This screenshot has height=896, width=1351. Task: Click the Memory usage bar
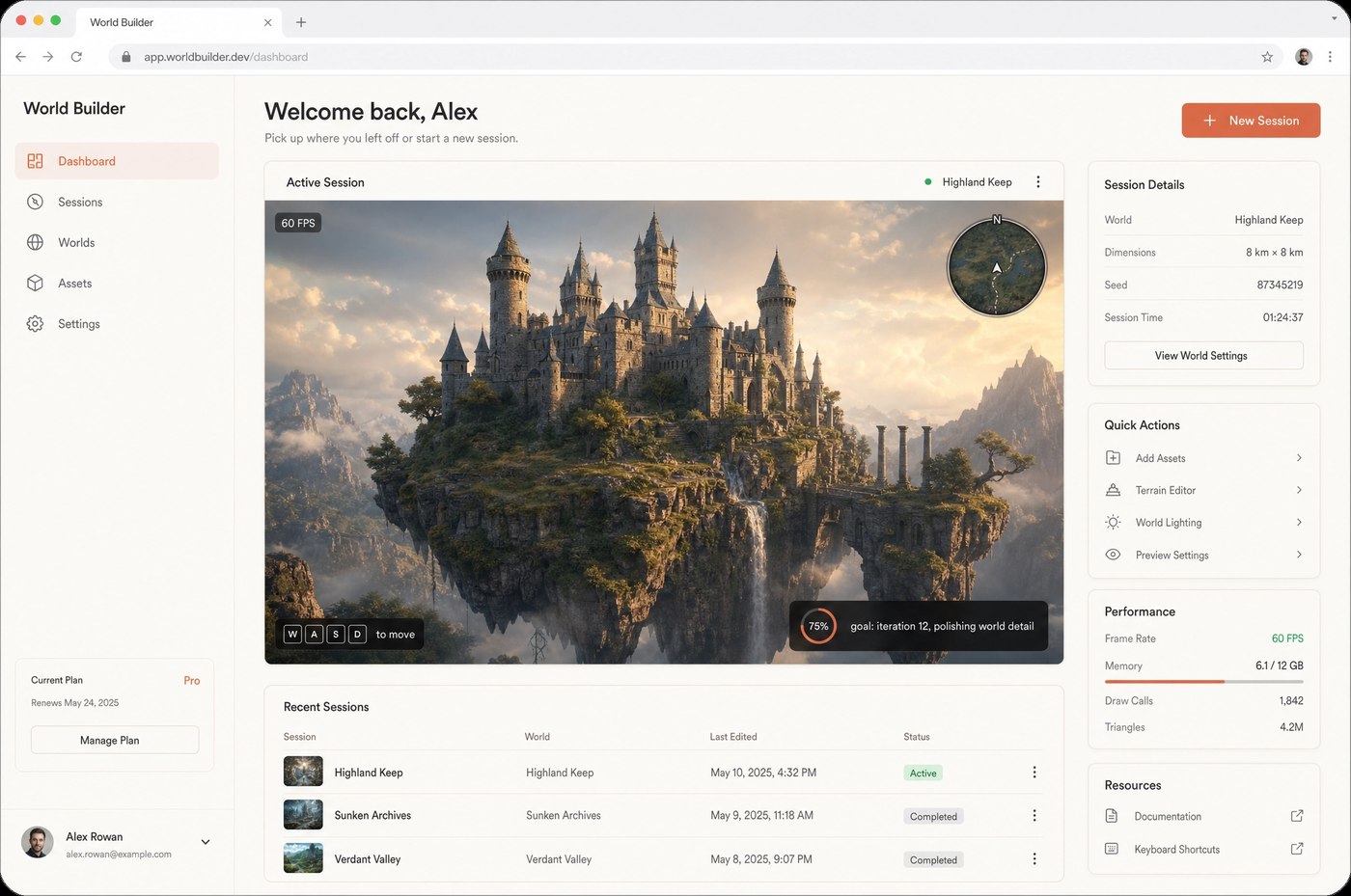(1203, 682)
